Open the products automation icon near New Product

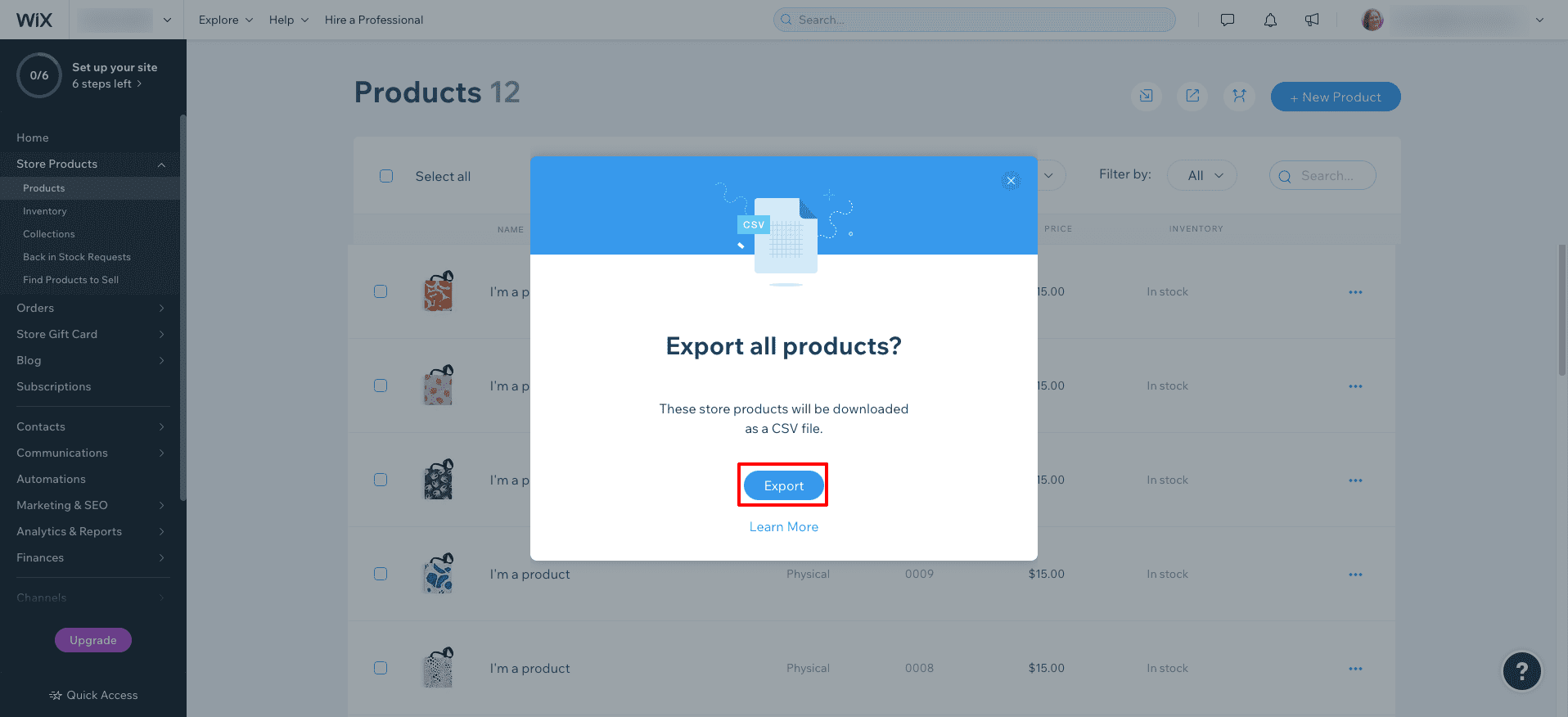pyautogui.click(x=1239, y=96)
